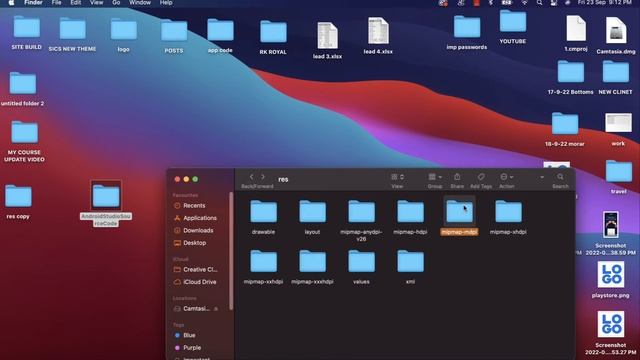Screen dimensions: 640x360
Task: Open Downloads in Finder sidebar
Action: (193, 231)
